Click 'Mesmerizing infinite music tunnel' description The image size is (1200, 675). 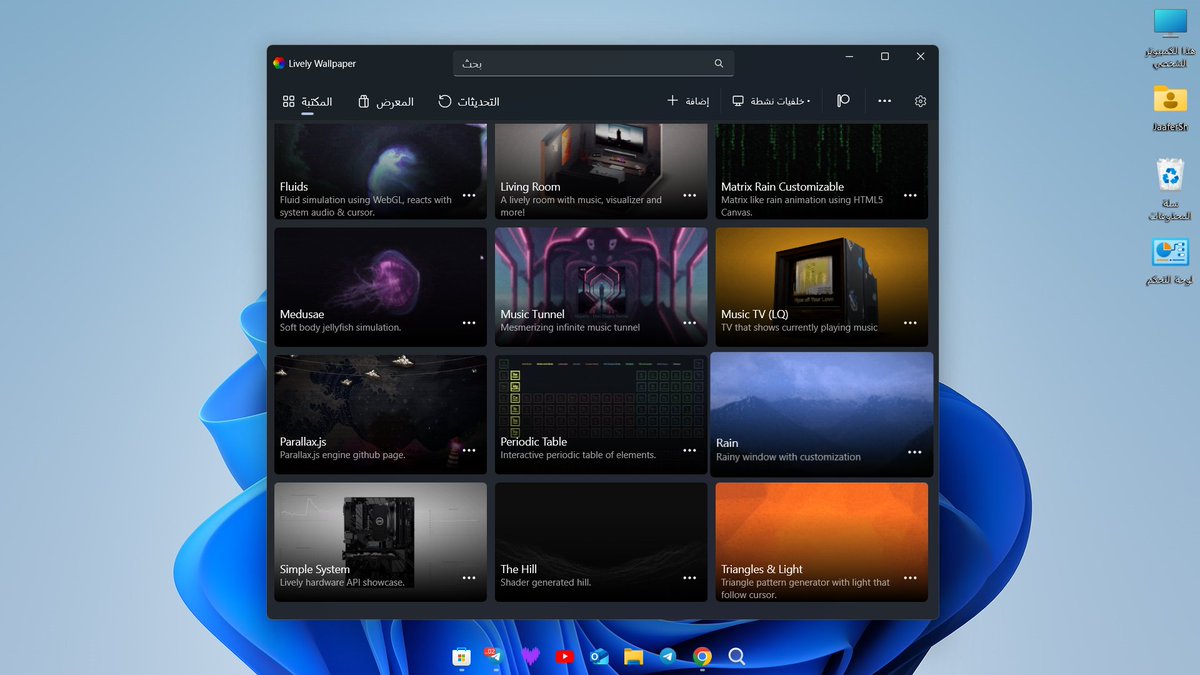570,328
